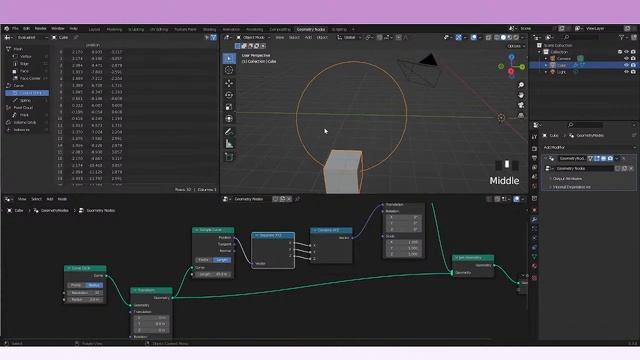Viewport: 640px width, 360px height.
Task: Expand the Output Attributes panel
Action: pos(567,178)
